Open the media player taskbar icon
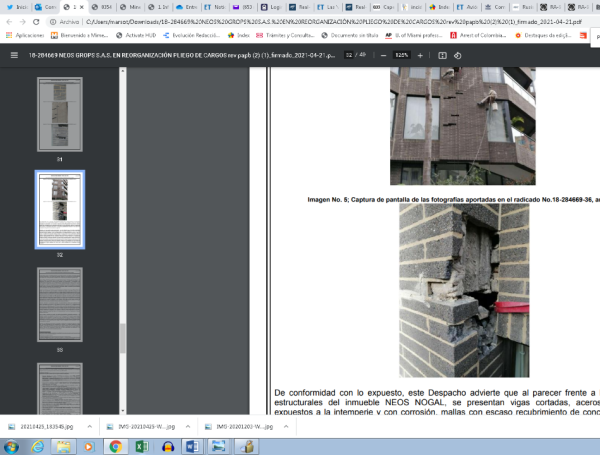The image size is (600, 455). (x=89, y=447)
